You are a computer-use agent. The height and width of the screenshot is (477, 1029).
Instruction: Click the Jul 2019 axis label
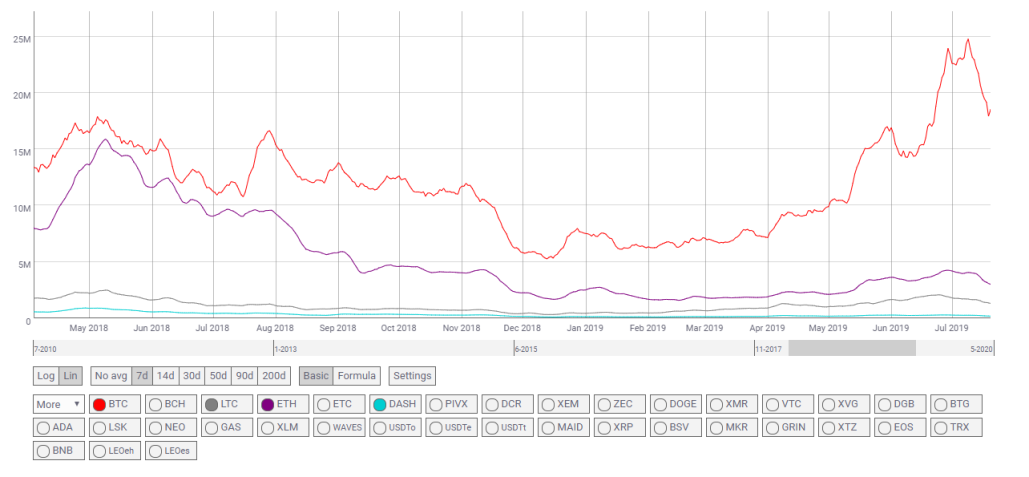pyautogui.click(x=952, y=327)
